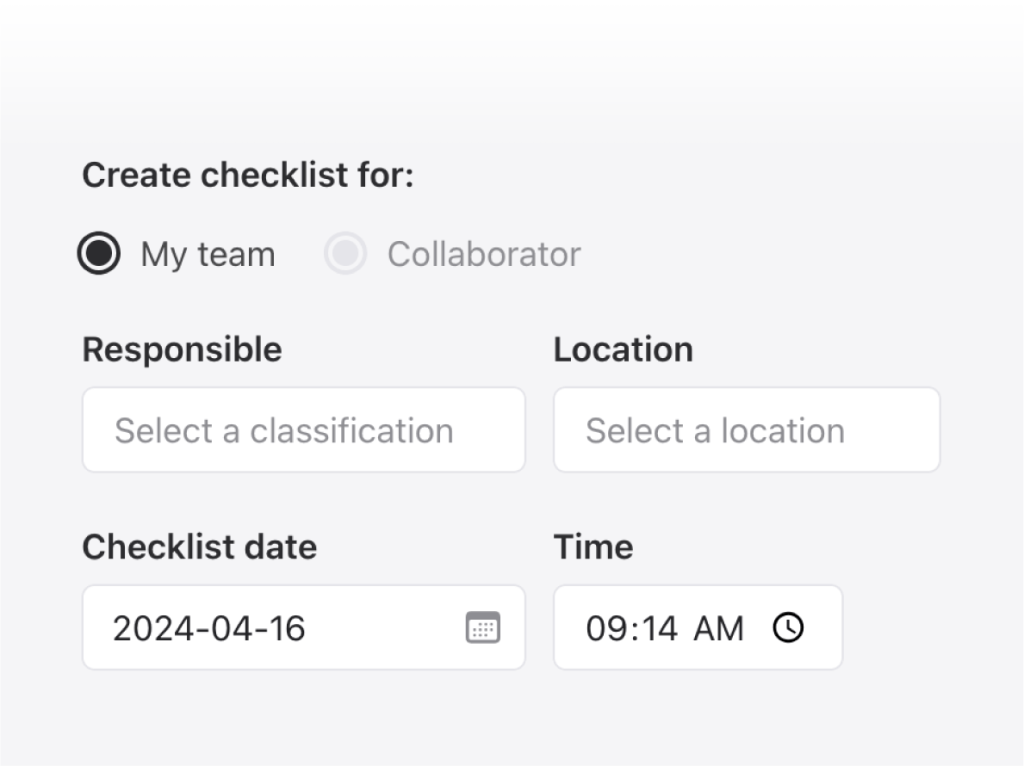Click the "Collaborator" option label
Image resolution: width=1024 pixels, height=766 pixels.
(484, 254)
